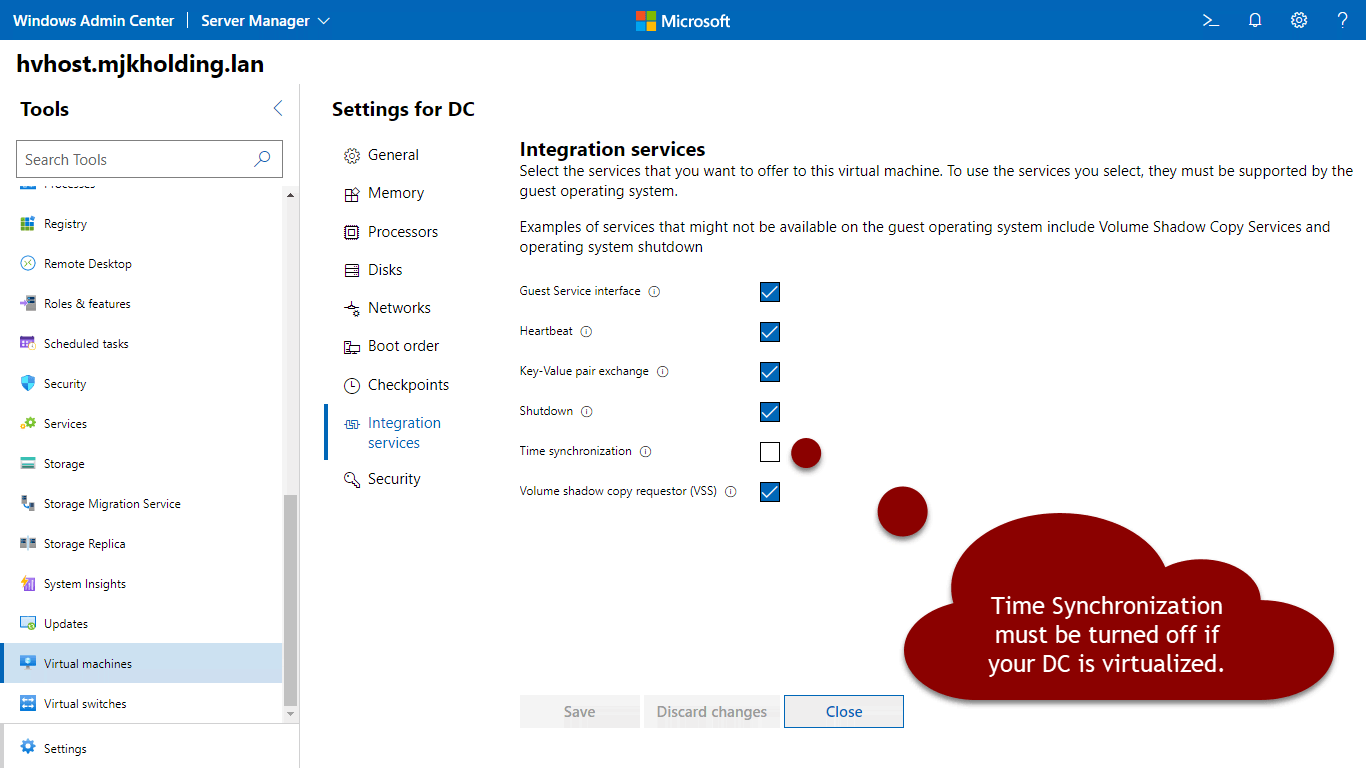Show info for Volume shadow copy requestor

pos(730,492)
